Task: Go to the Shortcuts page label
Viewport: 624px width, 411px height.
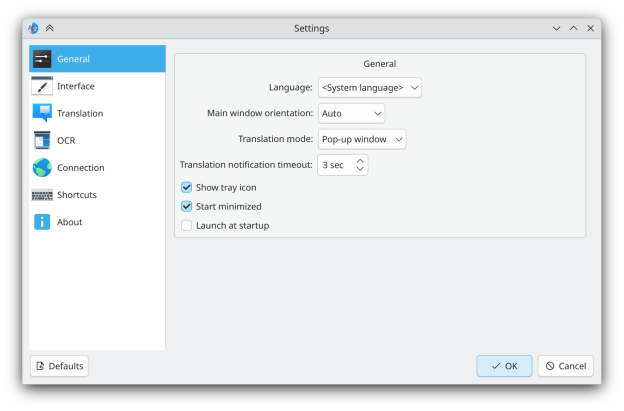Action: (x=77, y=195)
